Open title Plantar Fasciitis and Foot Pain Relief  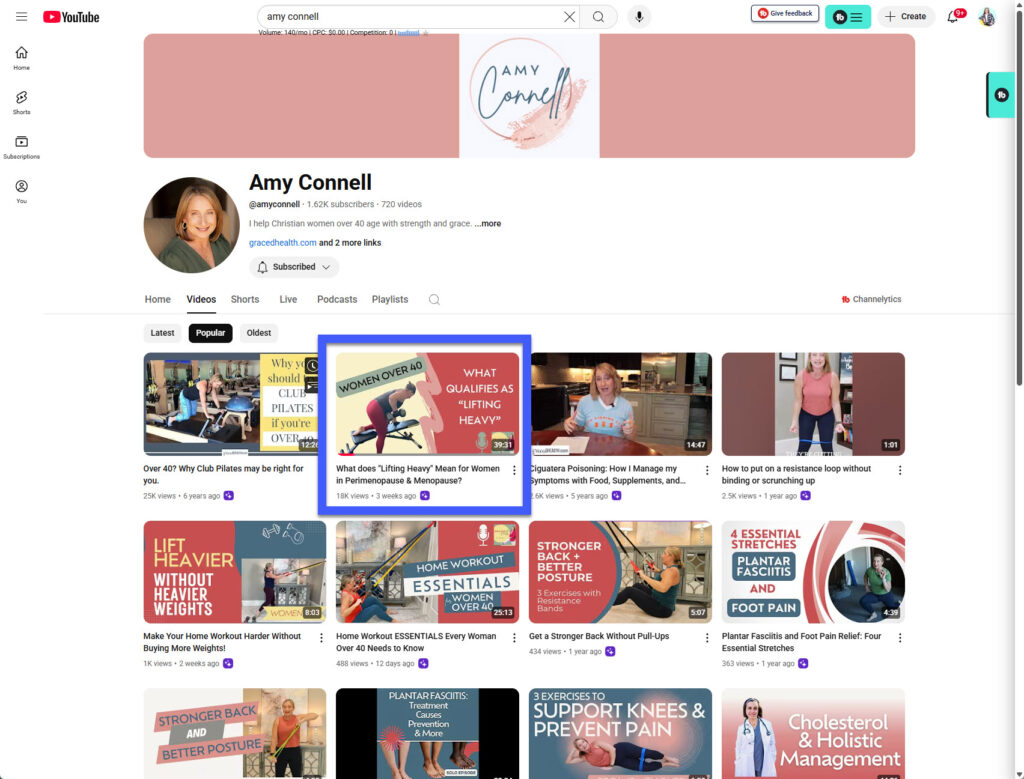(801, 642)
